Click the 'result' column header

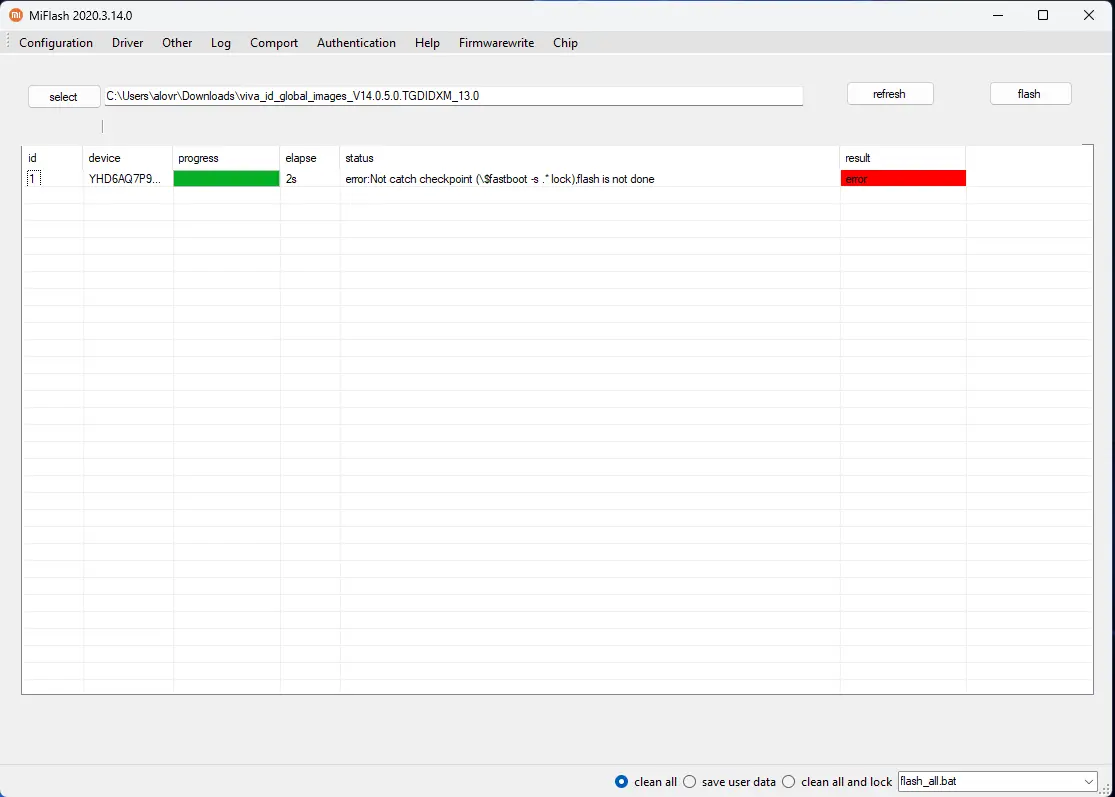(903, 158)
